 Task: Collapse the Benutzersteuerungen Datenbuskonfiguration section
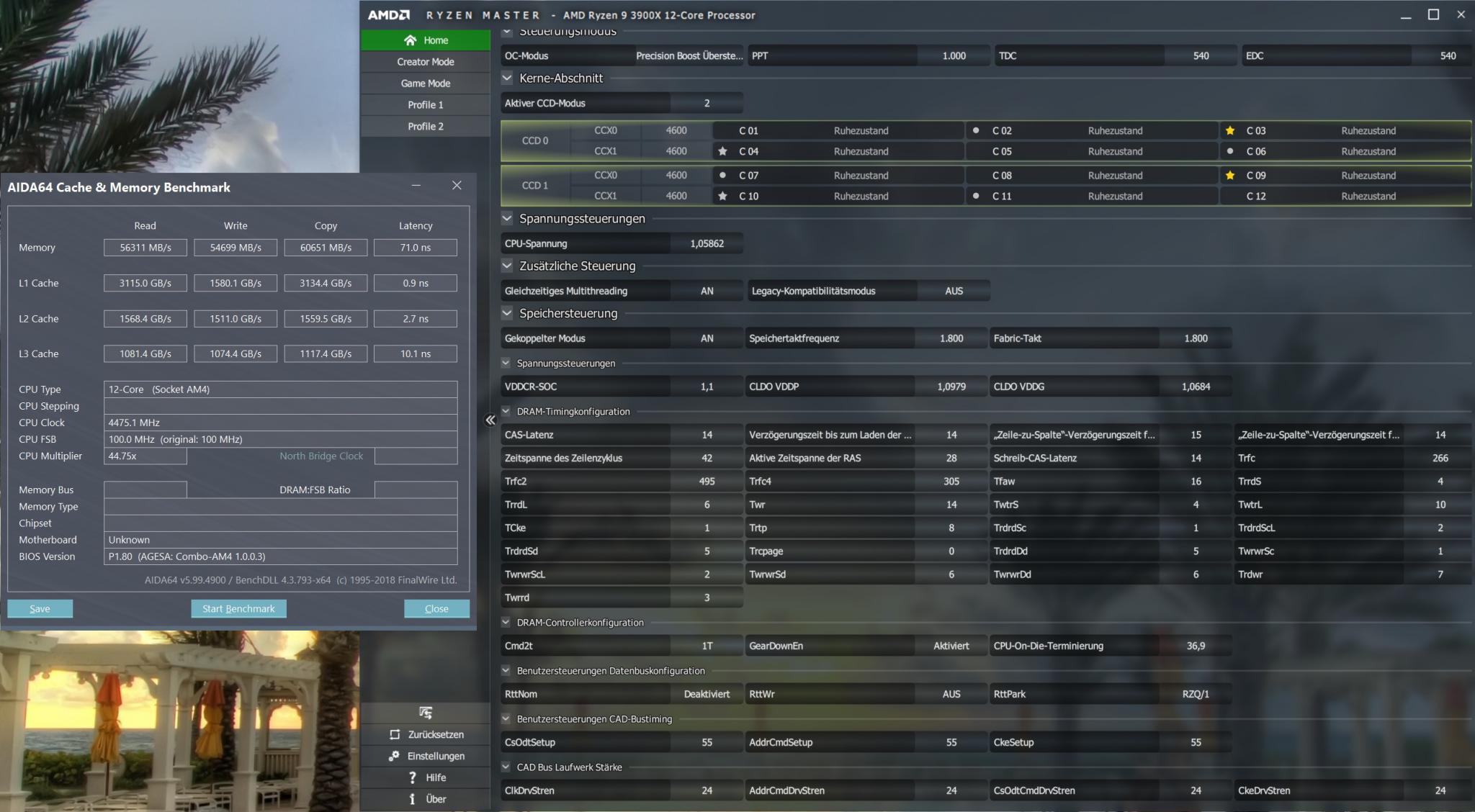click(506, 670)
